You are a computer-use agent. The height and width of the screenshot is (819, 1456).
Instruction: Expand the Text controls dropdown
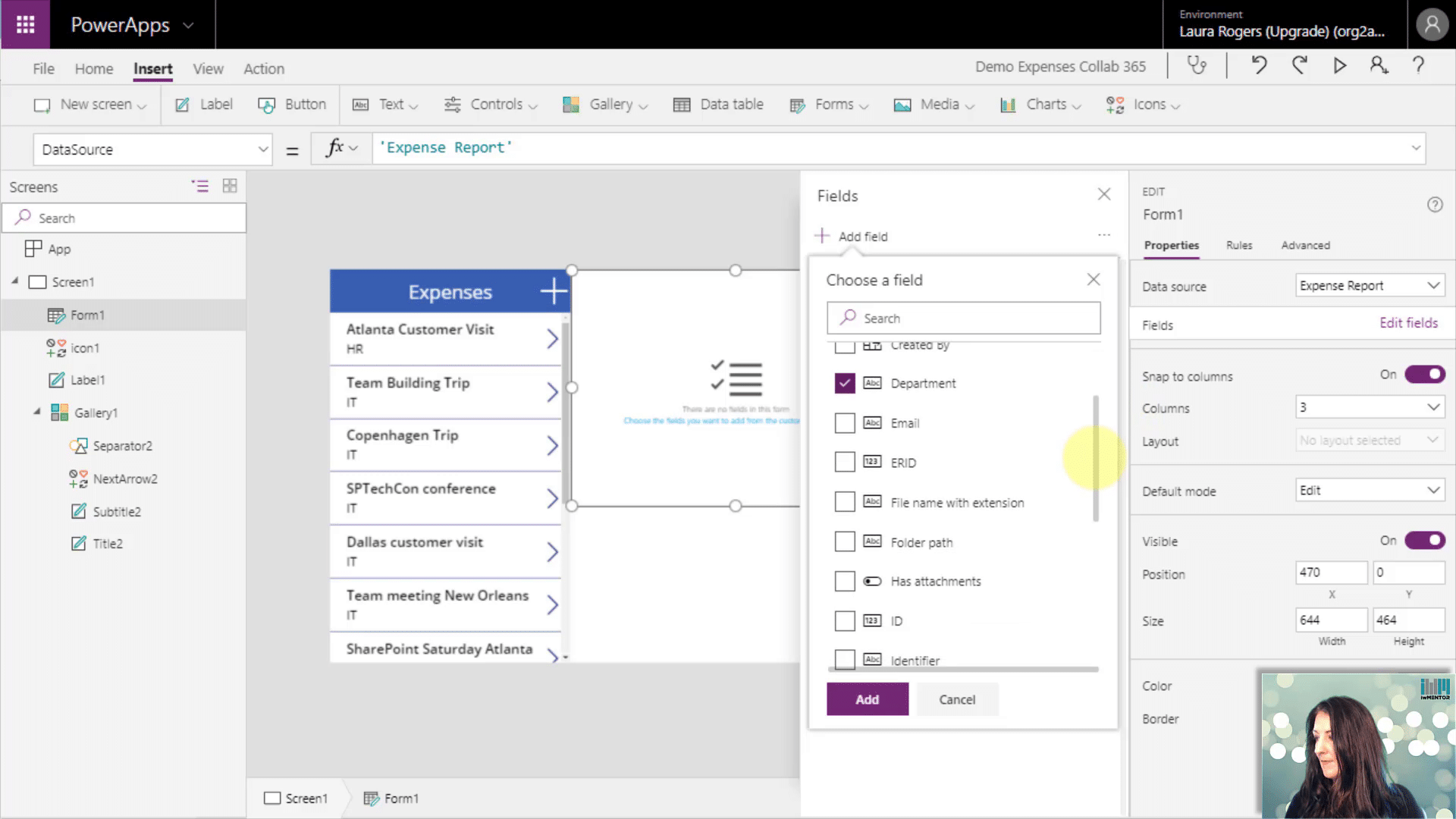(385, 105)
